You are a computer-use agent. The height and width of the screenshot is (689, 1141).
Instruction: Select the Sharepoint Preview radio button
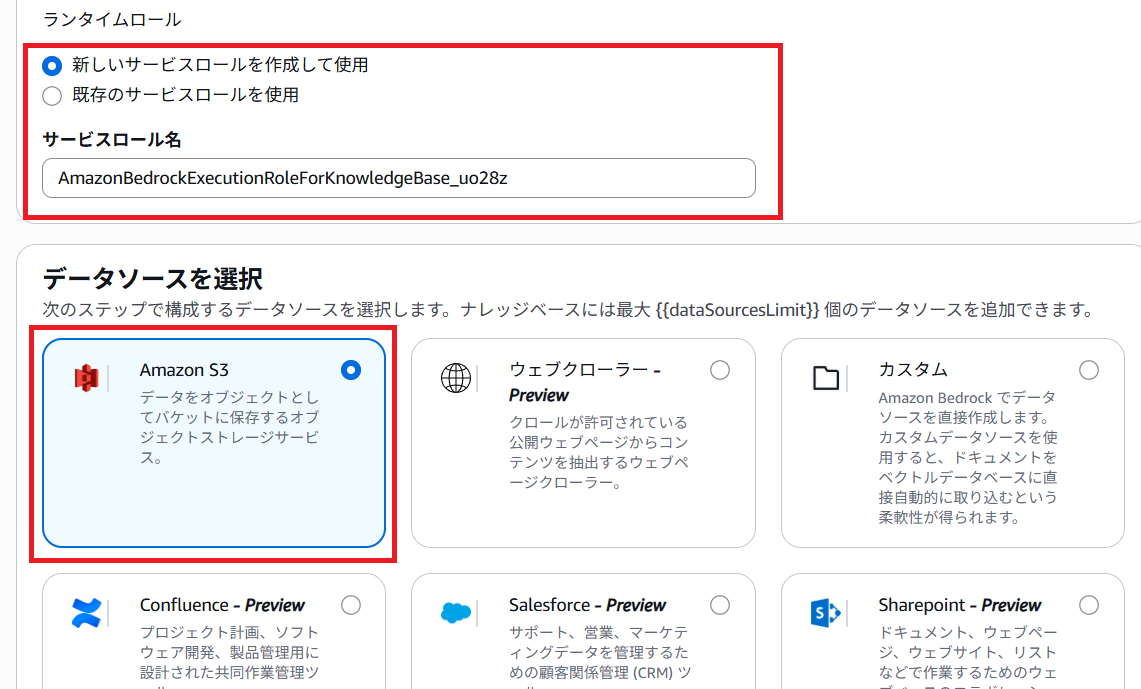click(1088, 605)
